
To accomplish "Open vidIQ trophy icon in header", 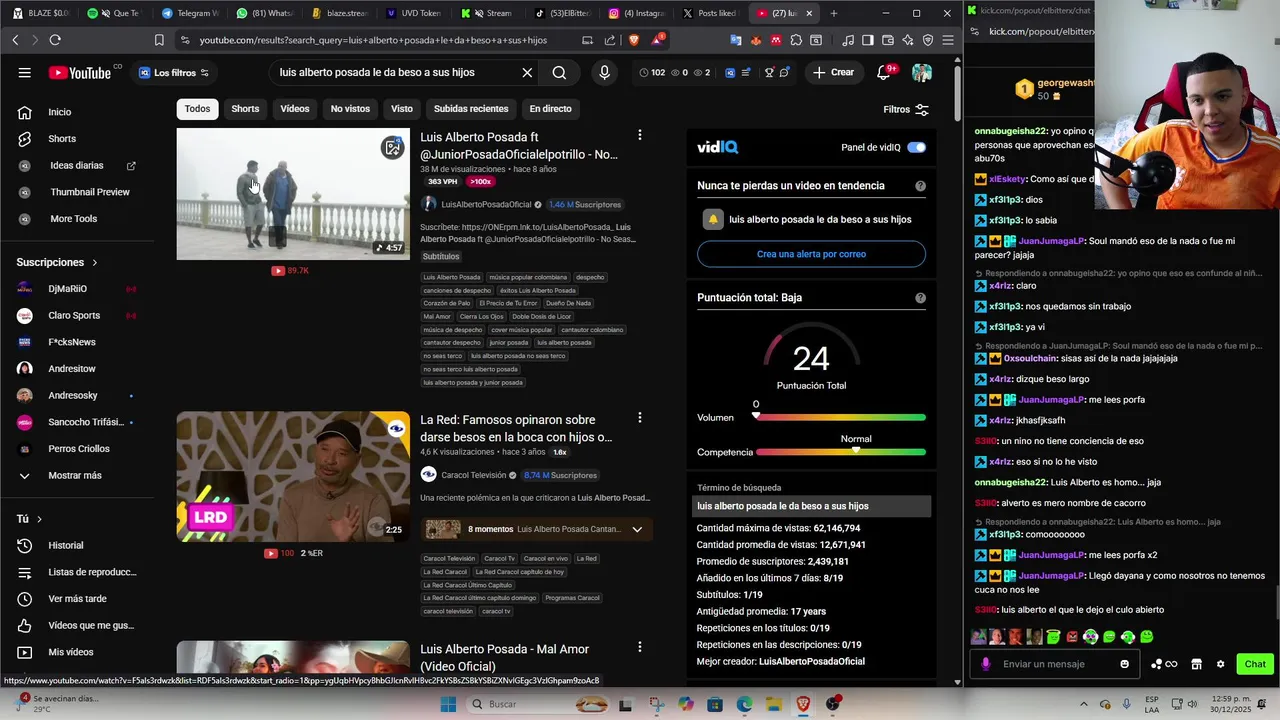I will [769, 72].
